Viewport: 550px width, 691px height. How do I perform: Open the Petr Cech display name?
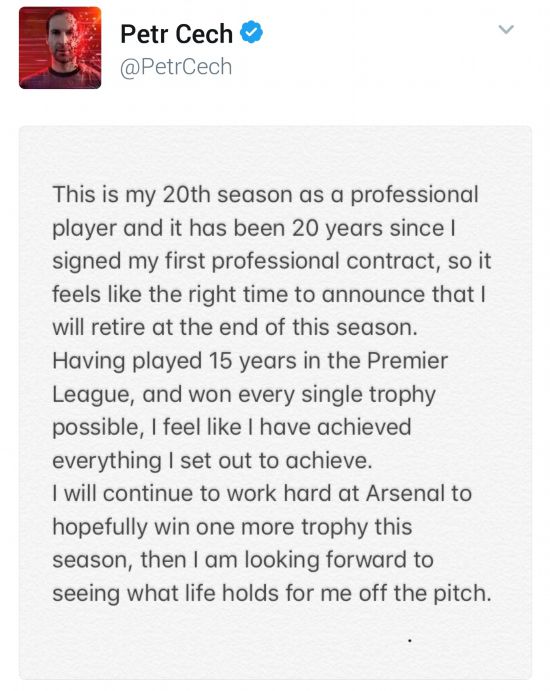(176, 34)
